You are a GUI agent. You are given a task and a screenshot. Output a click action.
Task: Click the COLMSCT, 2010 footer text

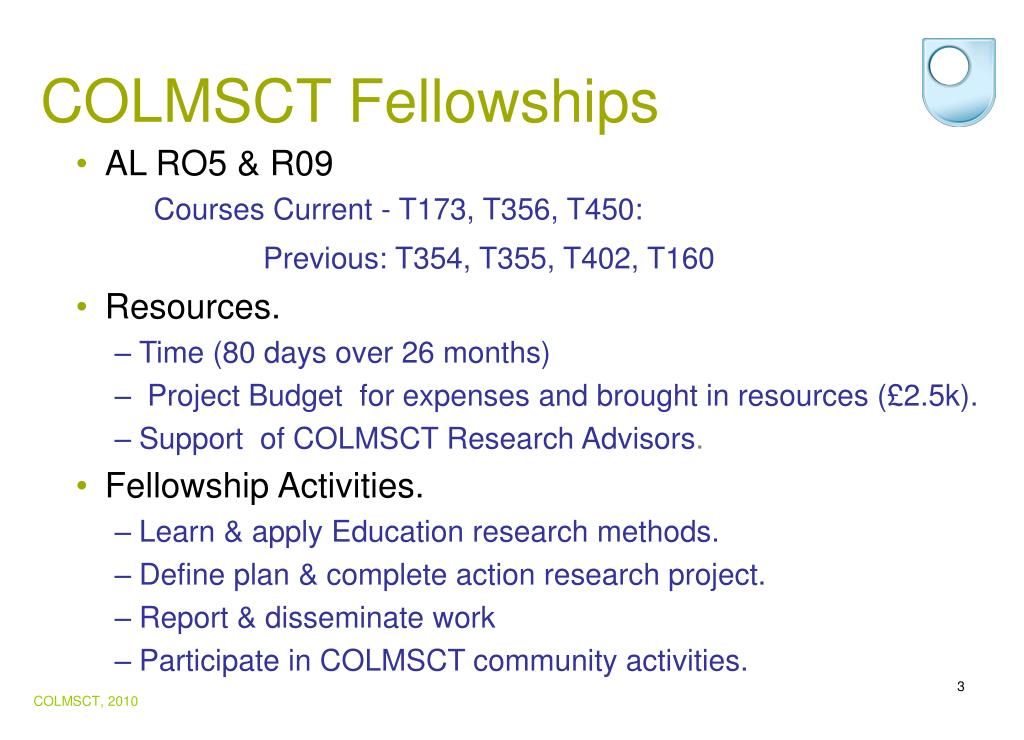[x=86, y=701]
